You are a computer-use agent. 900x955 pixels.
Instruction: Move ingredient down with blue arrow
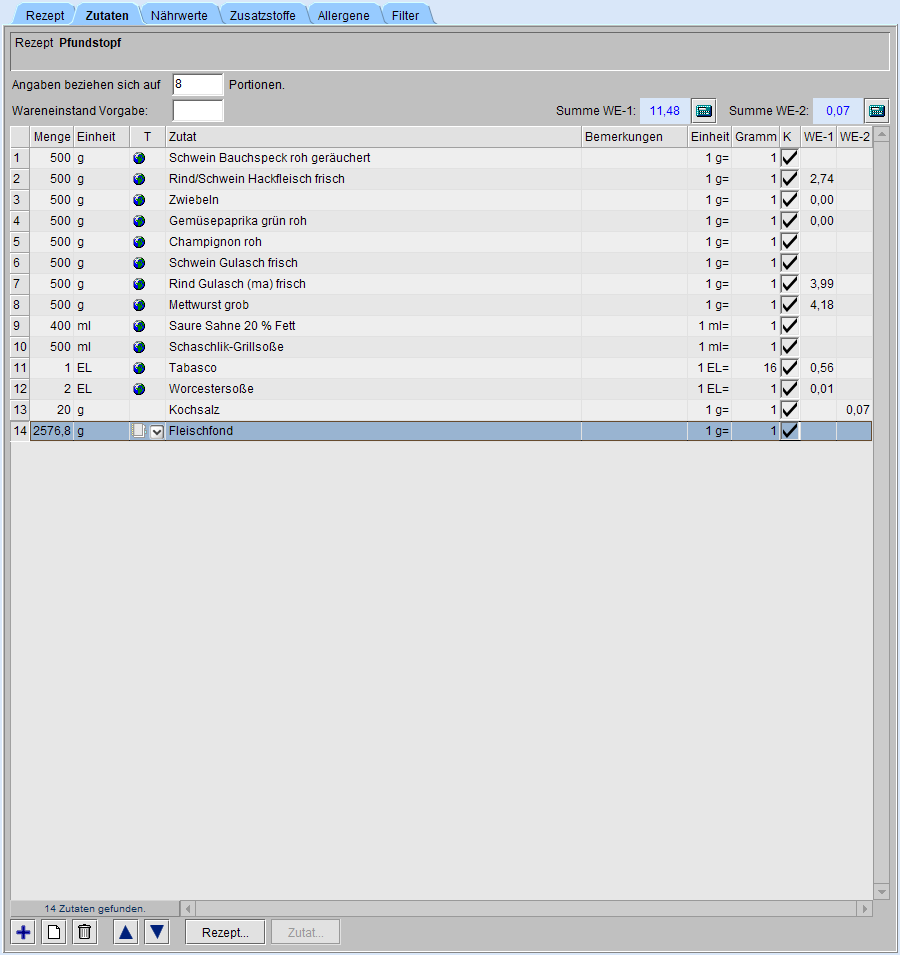[x=156, y=932]
